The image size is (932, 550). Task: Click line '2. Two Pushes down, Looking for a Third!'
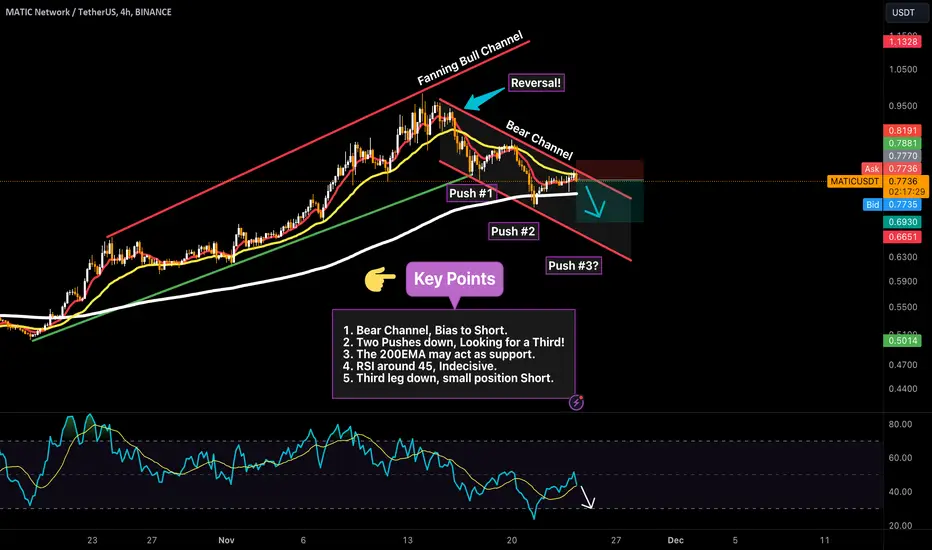[x=454, y=342]
